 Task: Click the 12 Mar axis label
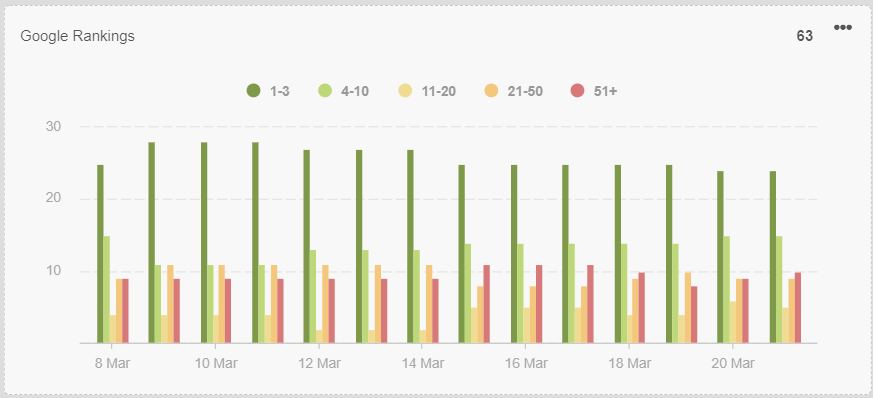point(320,363)
